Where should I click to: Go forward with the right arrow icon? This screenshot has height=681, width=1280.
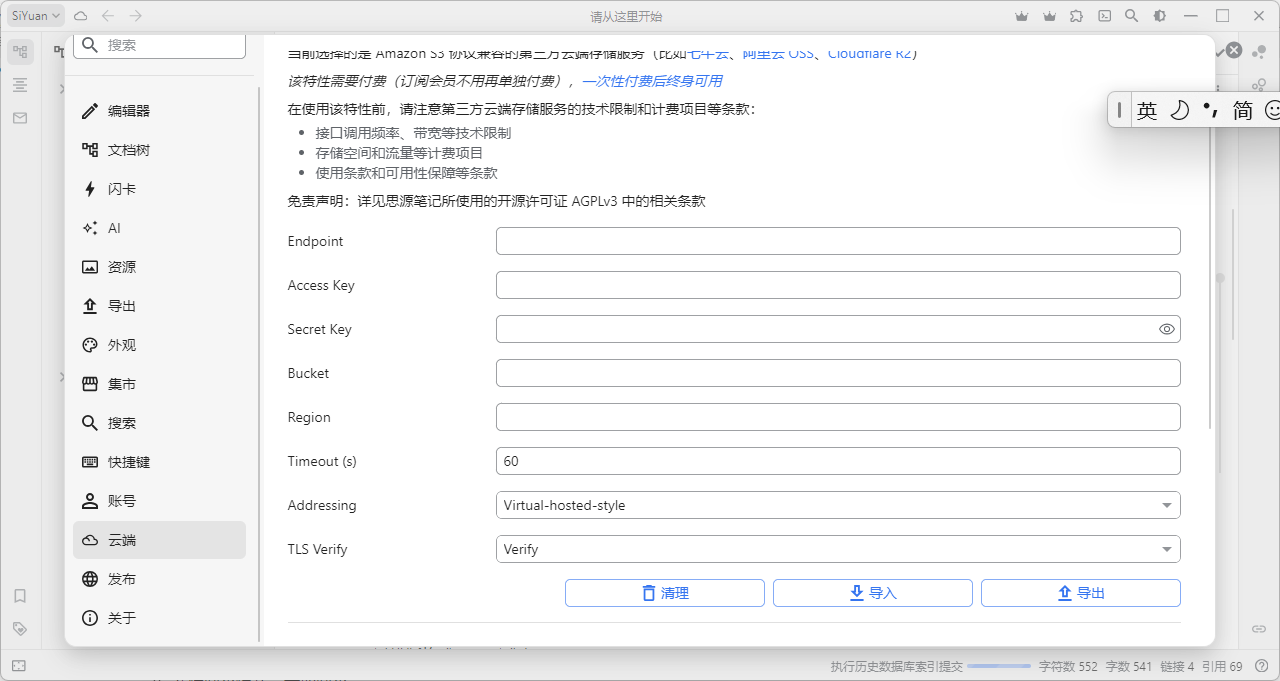coord(136,16)
